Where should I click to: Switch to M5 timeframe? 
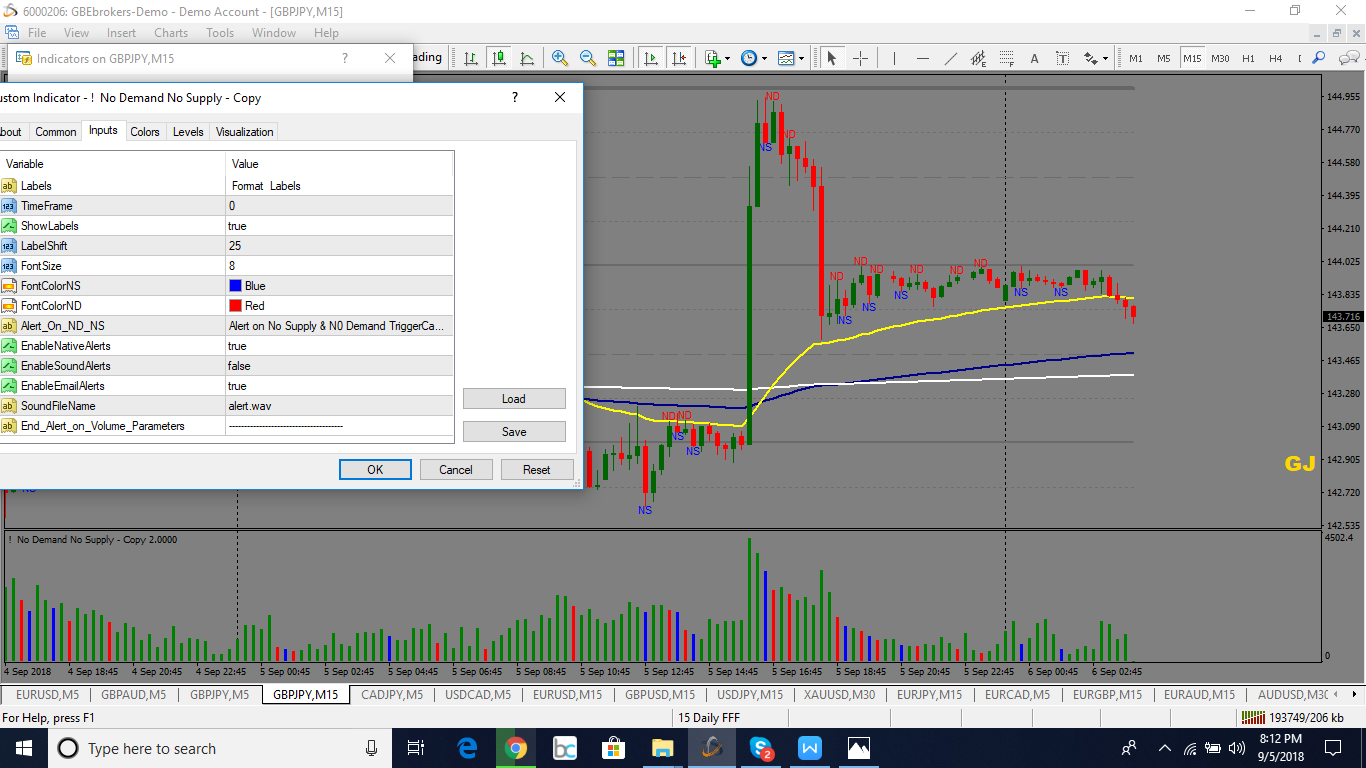click(1164, 58)
